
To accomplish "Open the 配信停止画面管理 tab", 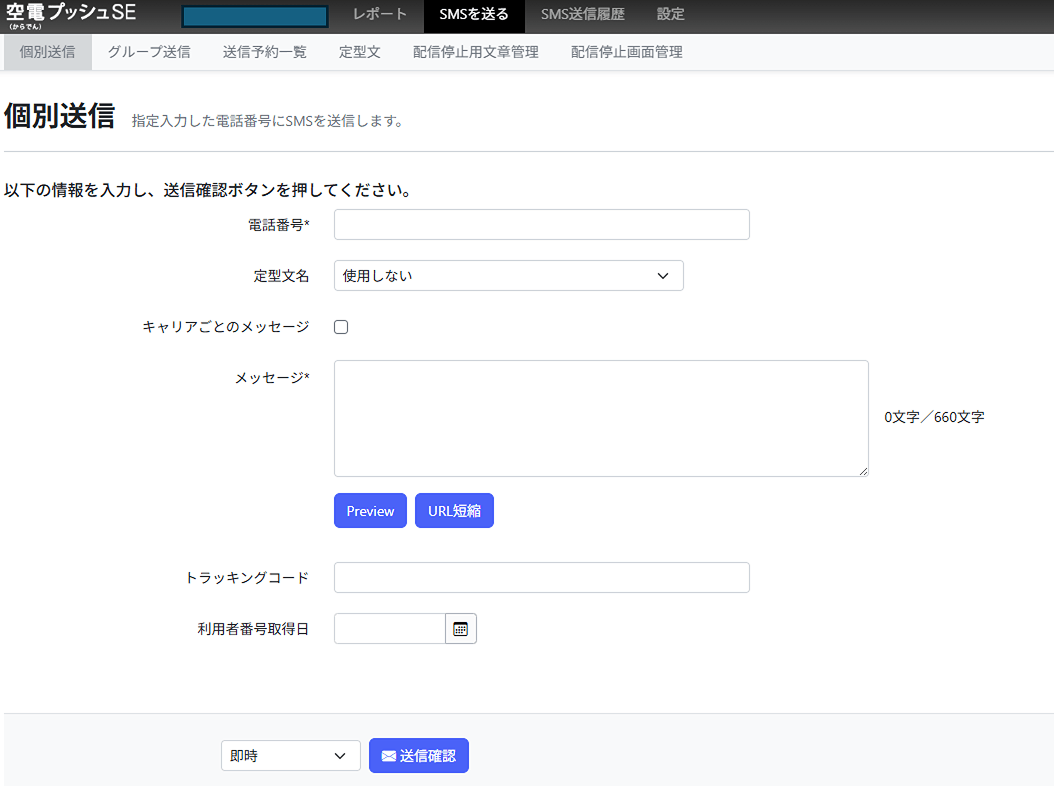I will (626, 52).
